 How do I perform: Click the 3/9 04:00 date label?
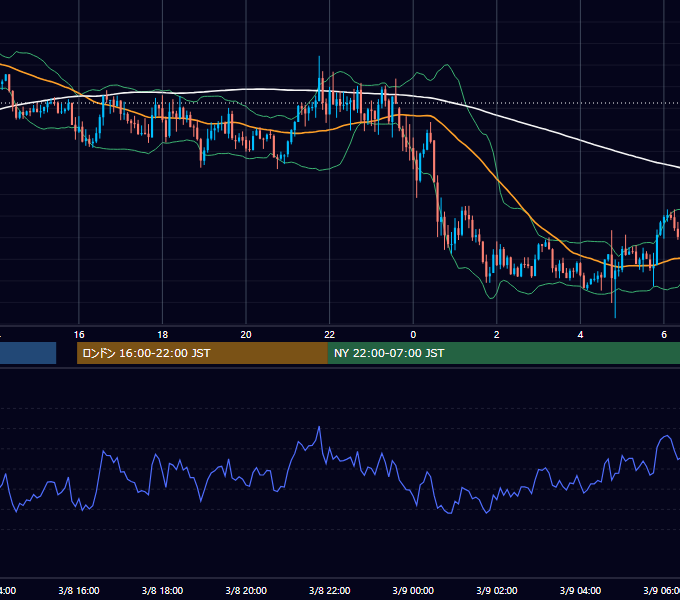click(580, 590)
